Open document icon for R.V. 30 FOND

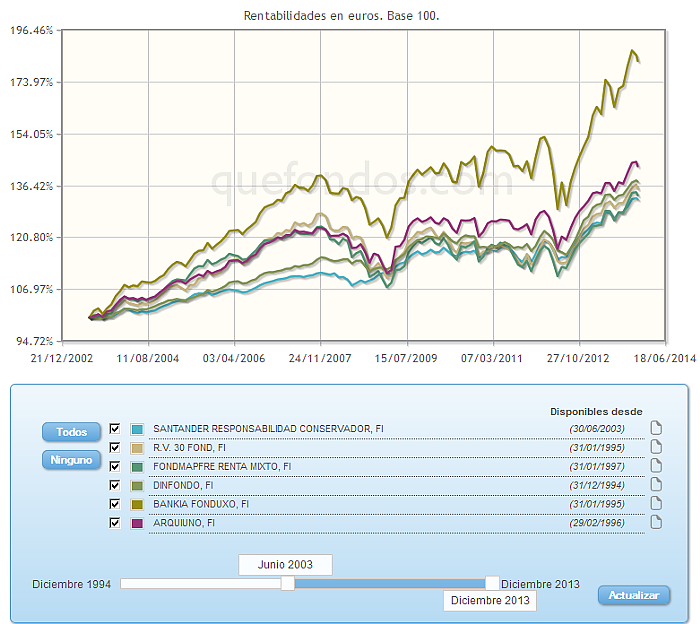pos(656,447)
